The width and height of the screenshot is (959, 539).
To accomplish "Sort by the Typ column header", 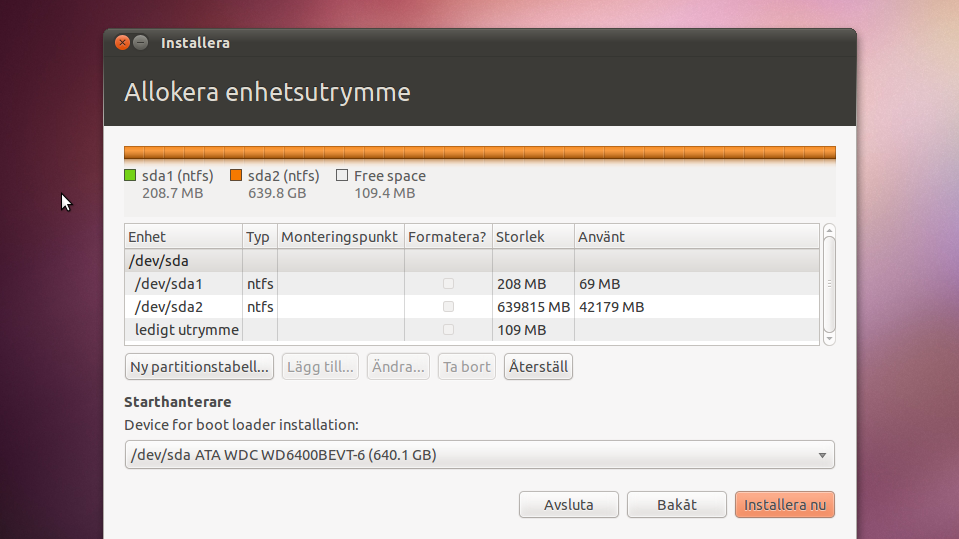I will 259,237.
